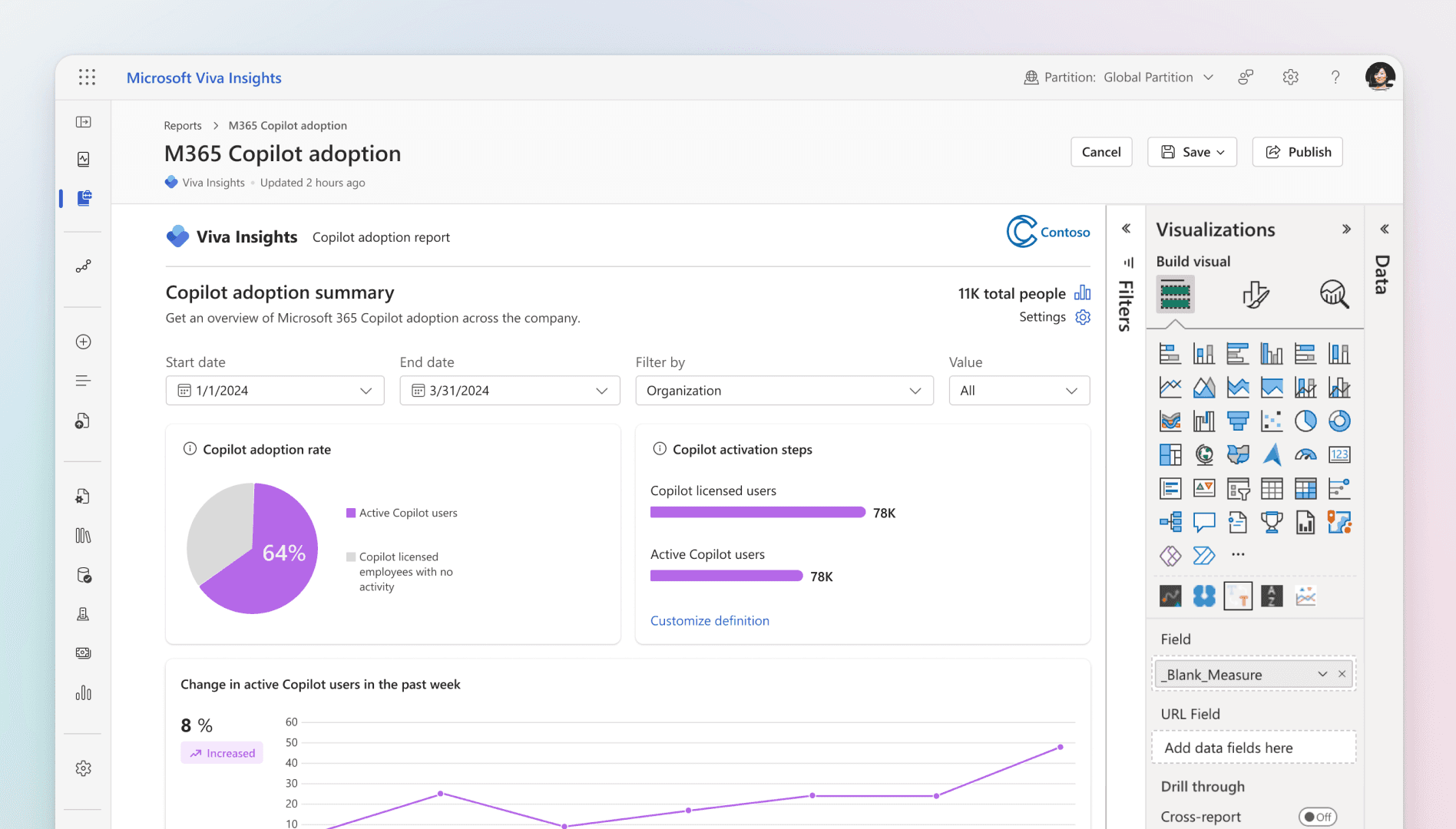Select the key influencers trophy visual

(1271, 522)
